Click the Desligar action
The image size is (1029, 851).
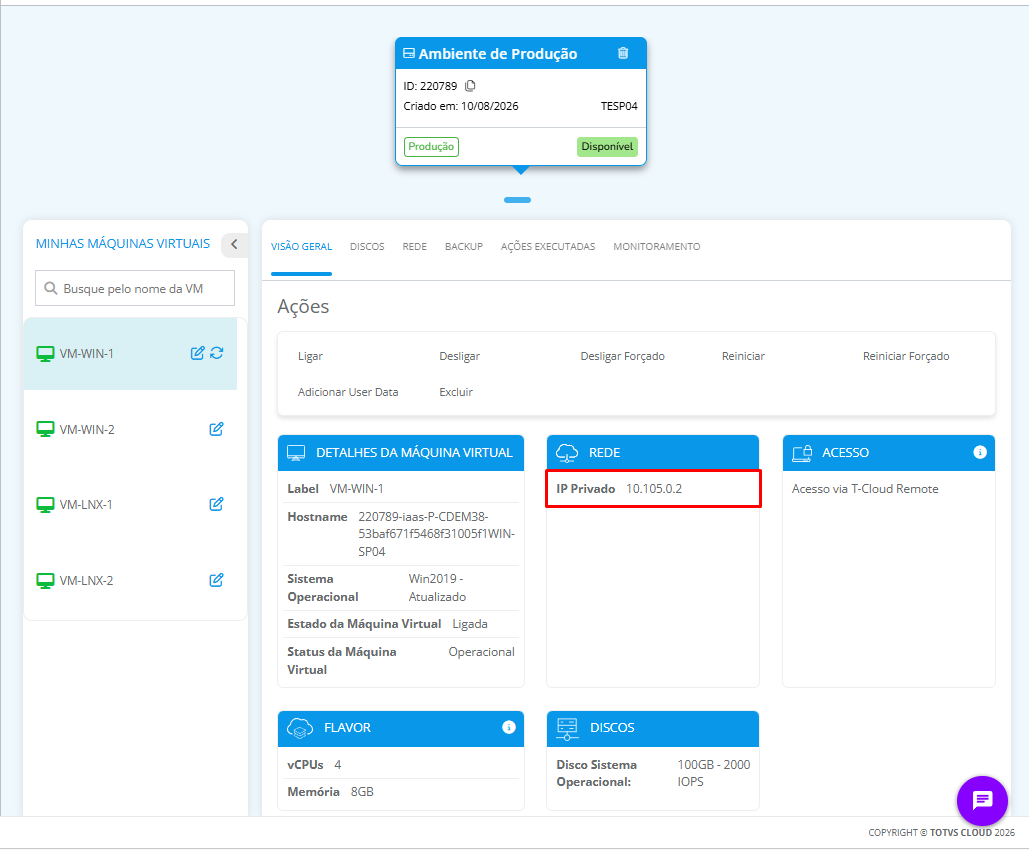pos(459,356)
